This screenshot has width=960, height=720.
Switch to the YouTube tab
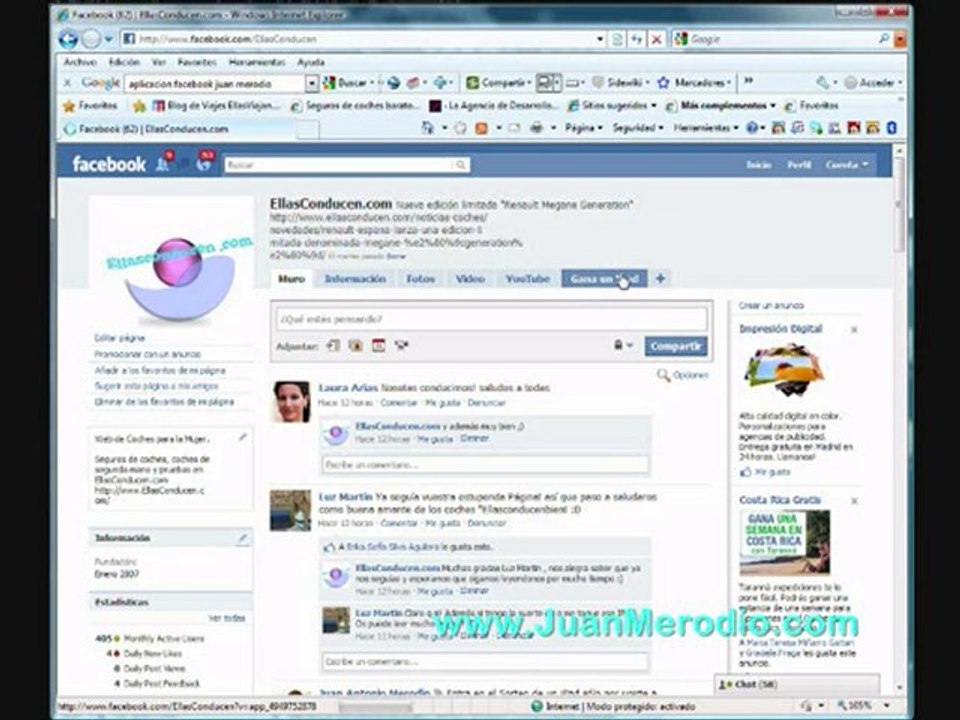(x=528, y=279)
